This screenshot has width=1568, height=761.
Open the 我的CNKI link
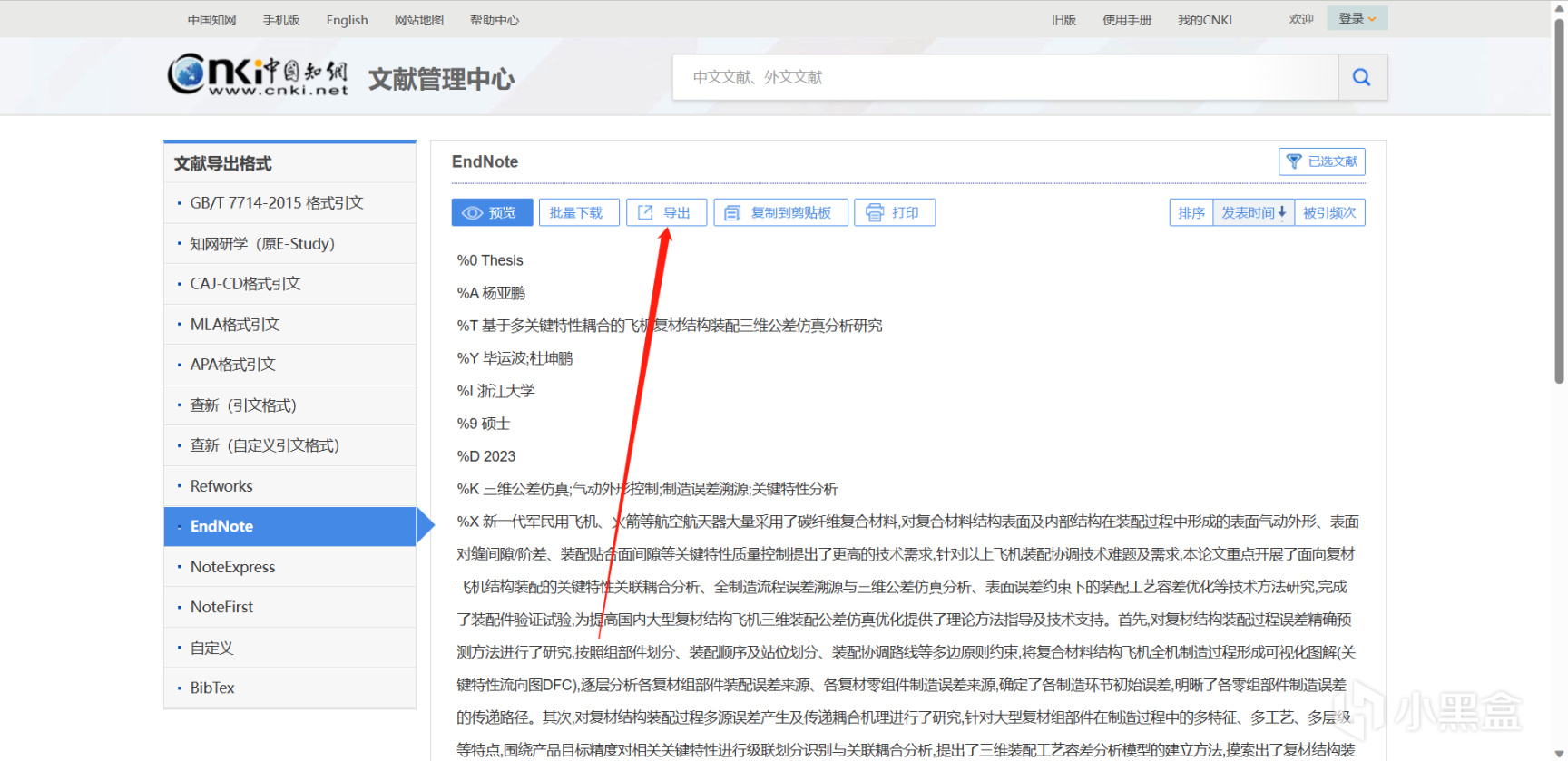[x=1205, y=20]
